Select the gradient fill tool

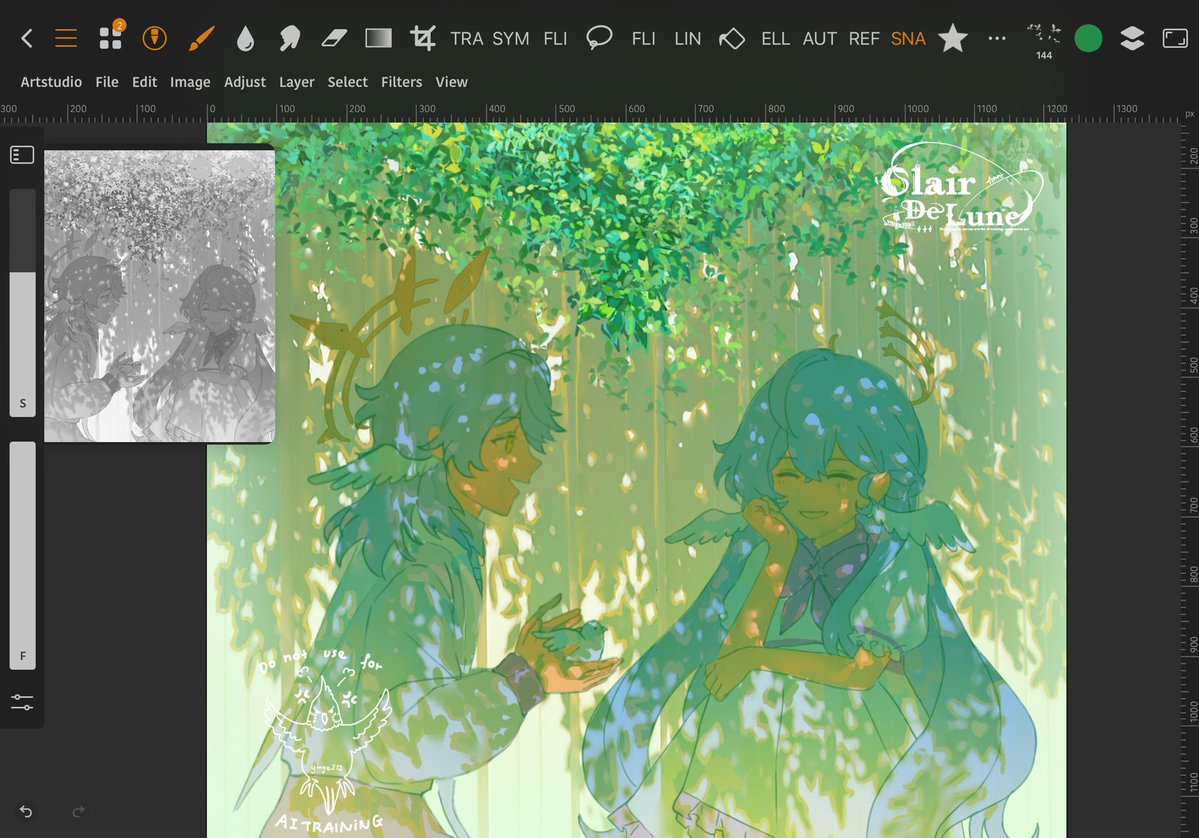[379, 38]
